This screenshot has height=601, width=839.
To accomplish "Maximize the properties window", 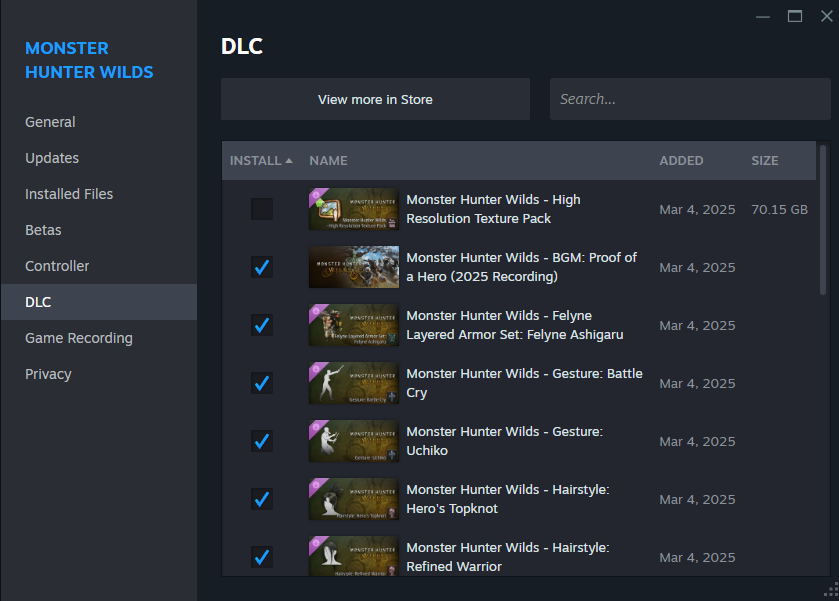I will [795, 16].
